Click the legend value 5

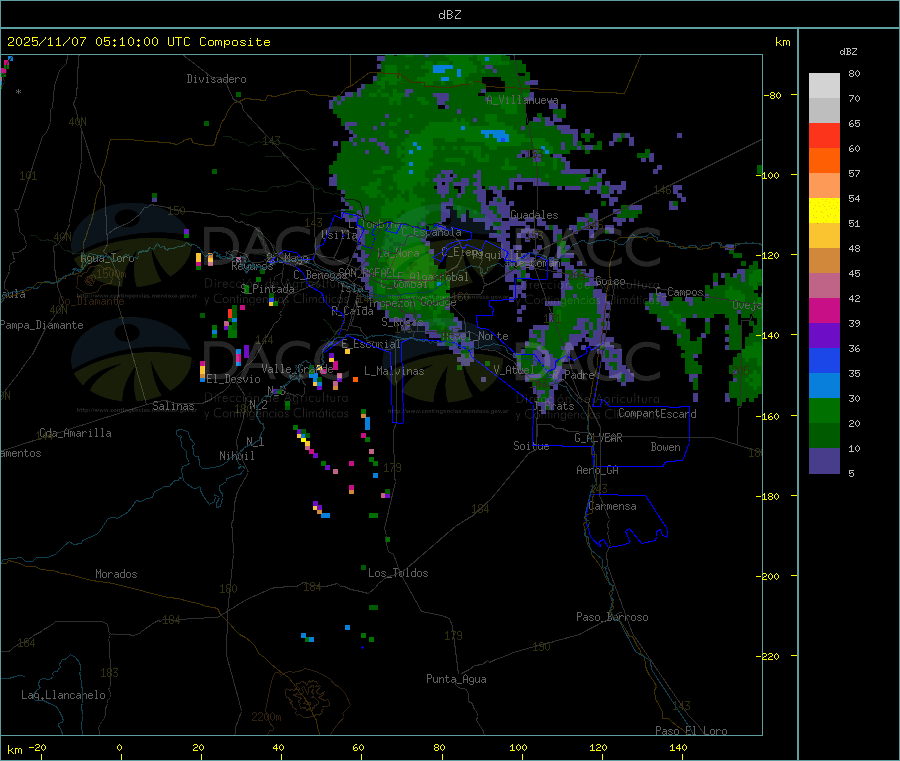tap(851, 473)
